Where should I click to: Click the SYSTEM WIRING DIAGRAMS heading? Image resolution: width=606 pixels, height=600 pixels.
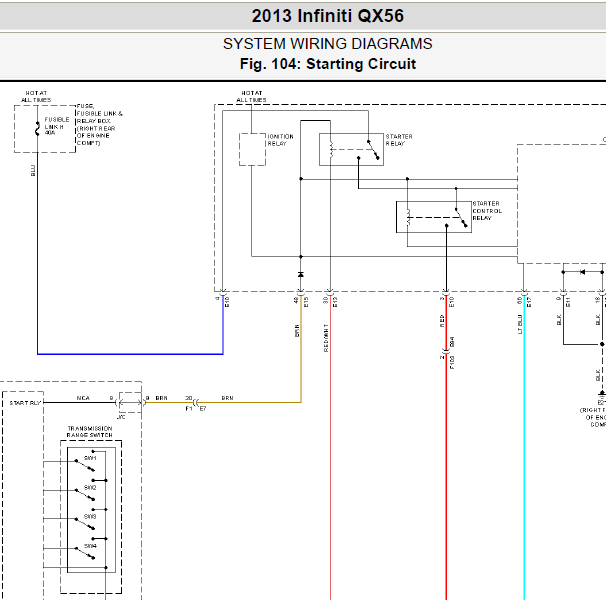328,44
